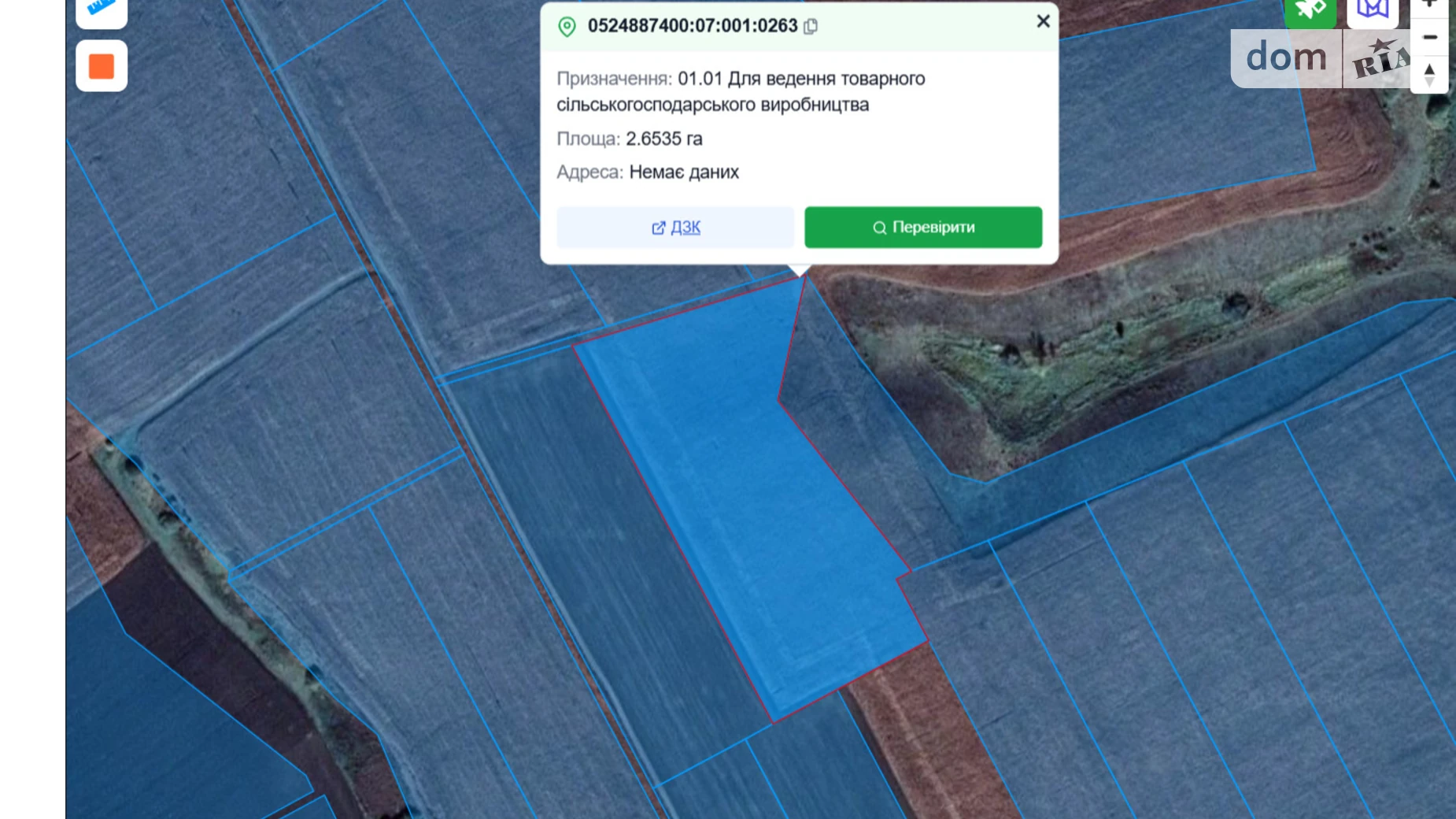
Task: Click cadastral number 0524887400:07:001:0263 text
Action: pos(693,26)
